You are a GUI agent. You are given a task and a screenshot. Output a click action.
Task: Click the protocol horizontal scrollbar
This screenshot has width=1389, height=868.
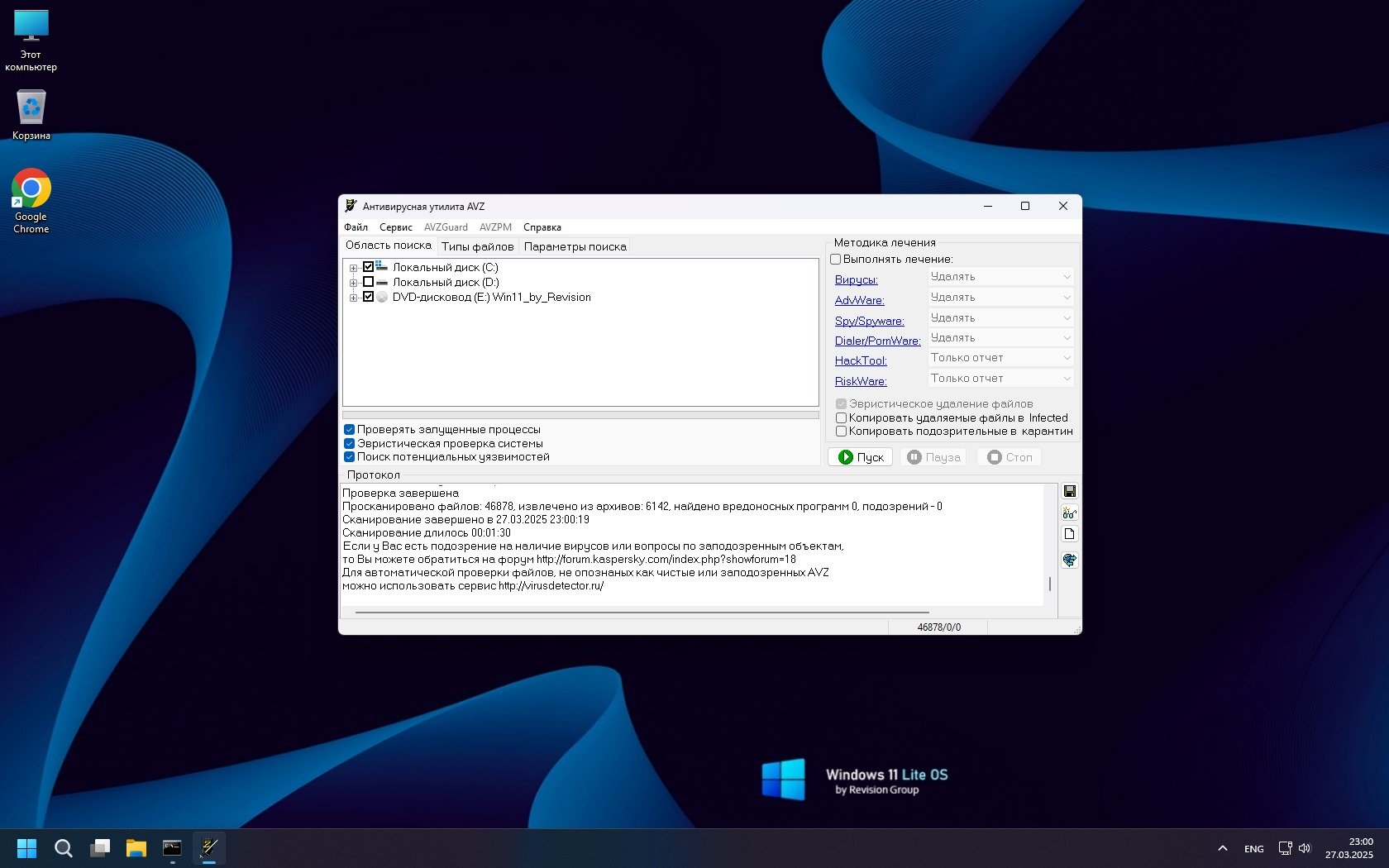tap(642, 613)
